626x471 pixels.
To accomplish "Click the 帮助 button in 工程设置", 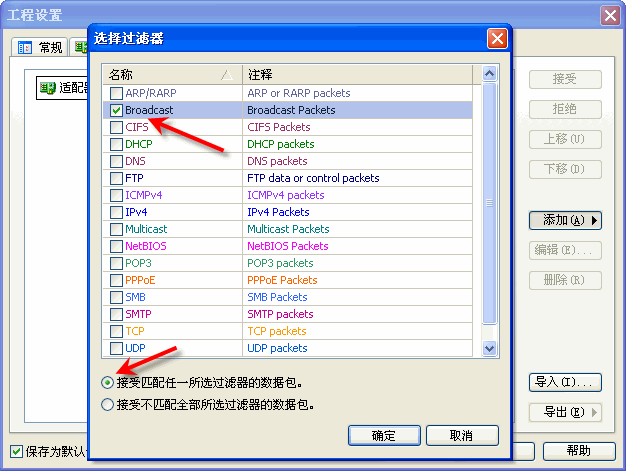I will point(579,451).
